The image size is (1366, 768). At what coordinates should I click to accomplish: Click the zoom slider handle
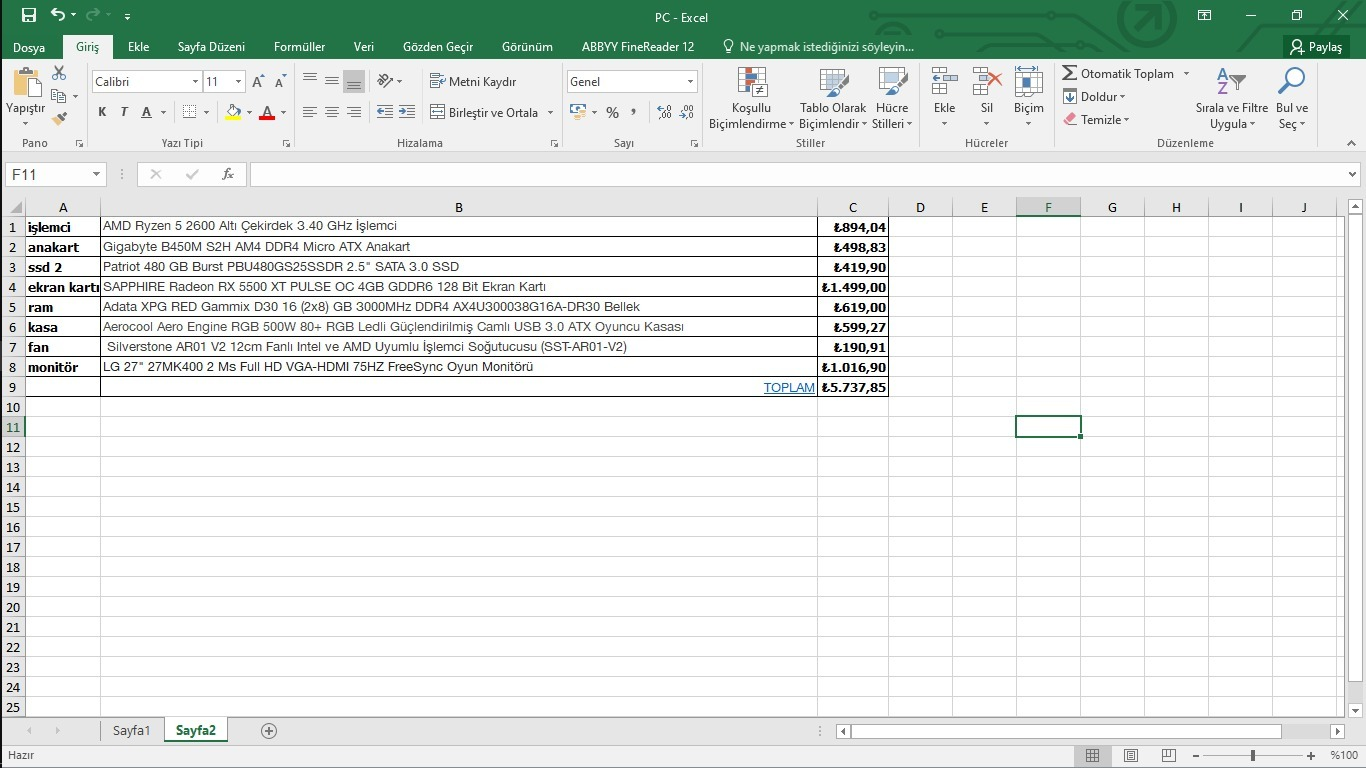click(x=1253, y=755)
